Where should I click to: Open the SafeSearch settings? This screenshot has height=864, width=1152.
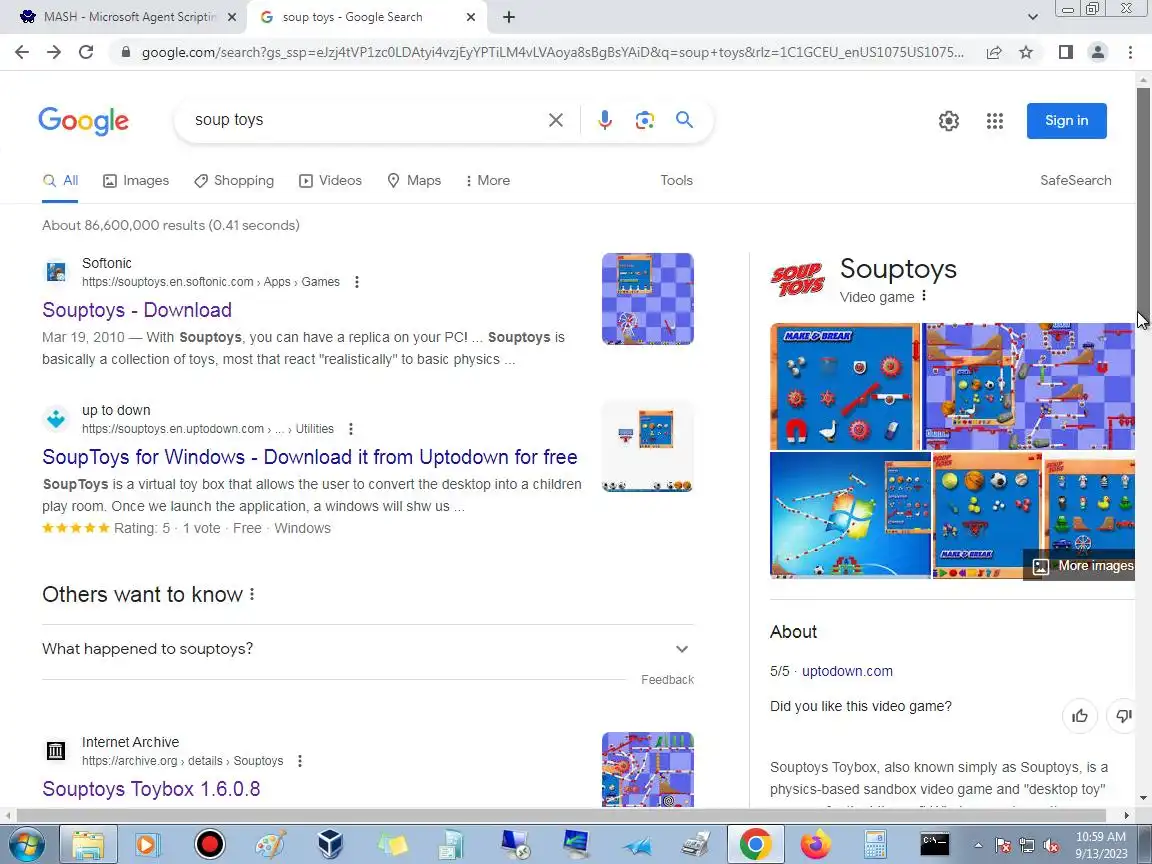(1076, 181)
